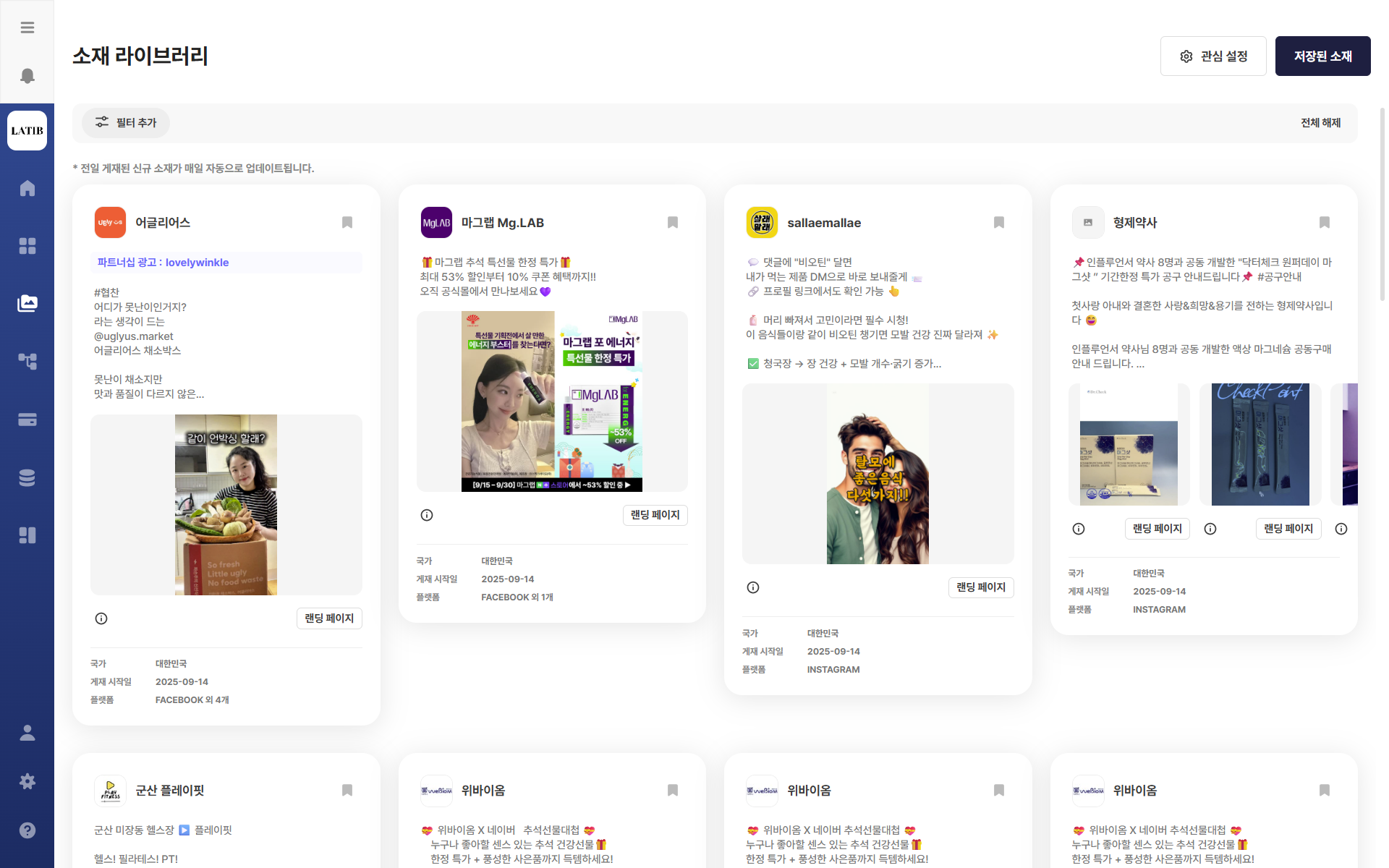1389x868 pixels.
Task: Open the dashboard grid icon in sidebar
Action: [27, 246]
